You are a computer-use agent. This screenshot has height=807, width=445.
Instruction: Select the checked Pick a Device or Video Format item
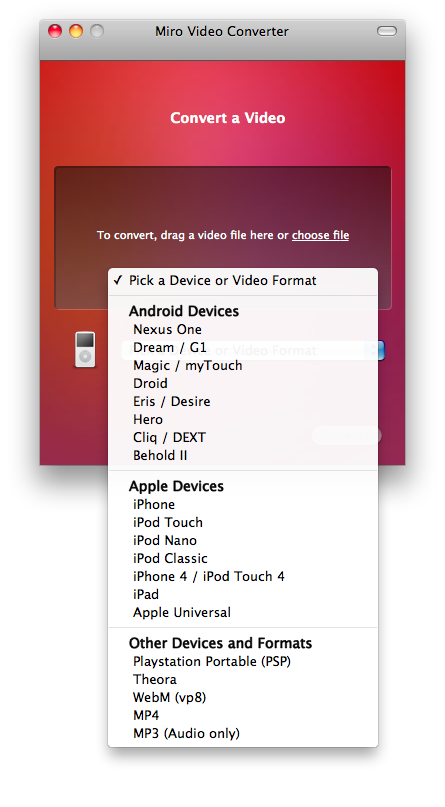coord(243,280)
